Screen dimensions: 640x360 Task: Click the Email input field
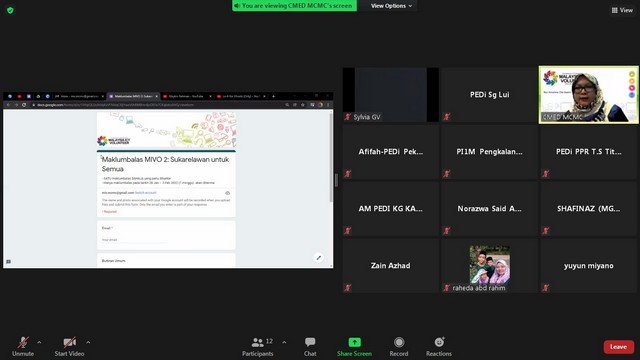134,240
